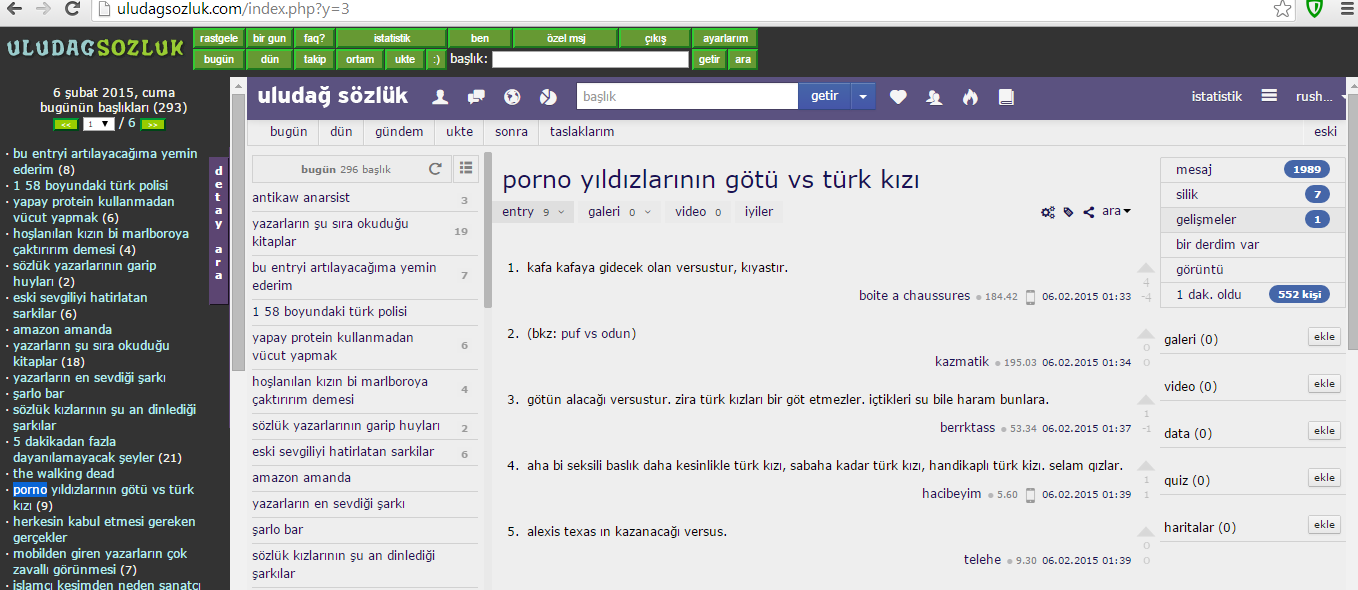Screen dimensions: 1358x590
Task: Upvote the entry by telehe
Action: pos(1146,532)
